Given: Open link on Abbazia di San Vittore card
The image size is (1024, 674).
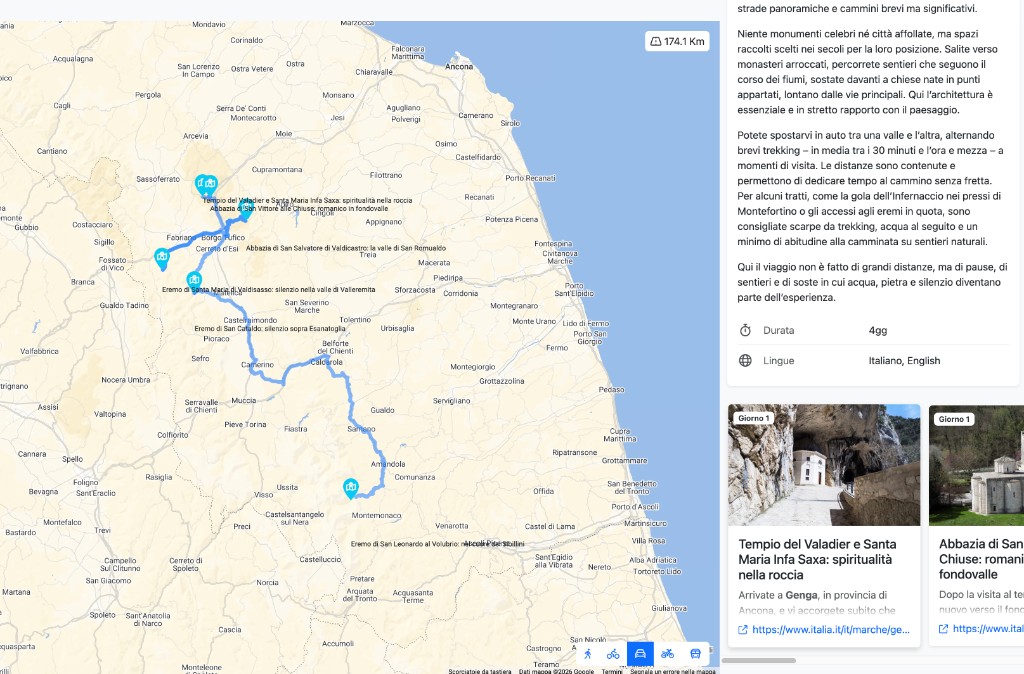Looking at the screenshot, I should tap(987, 629).
